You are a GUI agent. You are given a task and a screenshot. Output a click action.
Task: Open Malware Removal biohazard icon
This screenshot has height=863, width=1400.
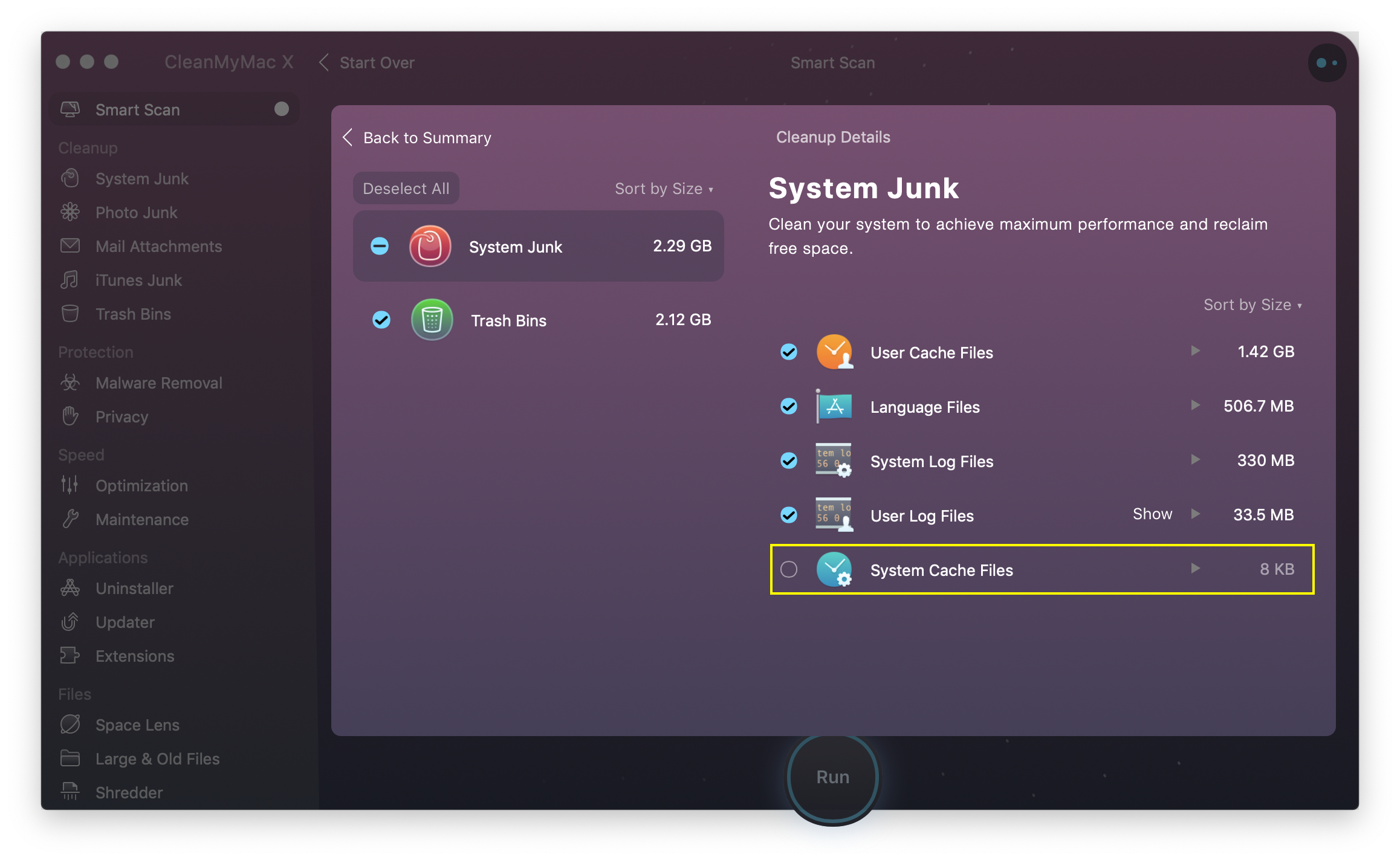click(x=70, y=383)
